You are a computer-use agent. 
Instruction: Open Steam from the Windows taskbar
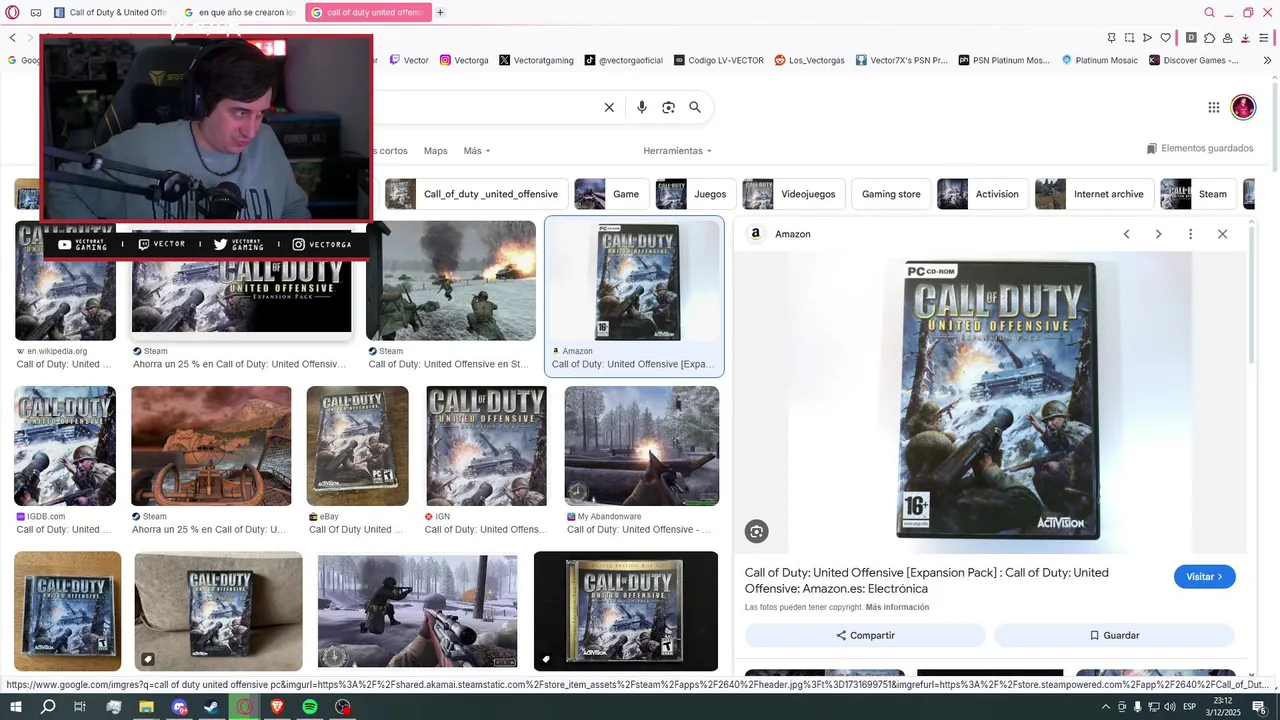pyautogui.click(x=212, y=707)
